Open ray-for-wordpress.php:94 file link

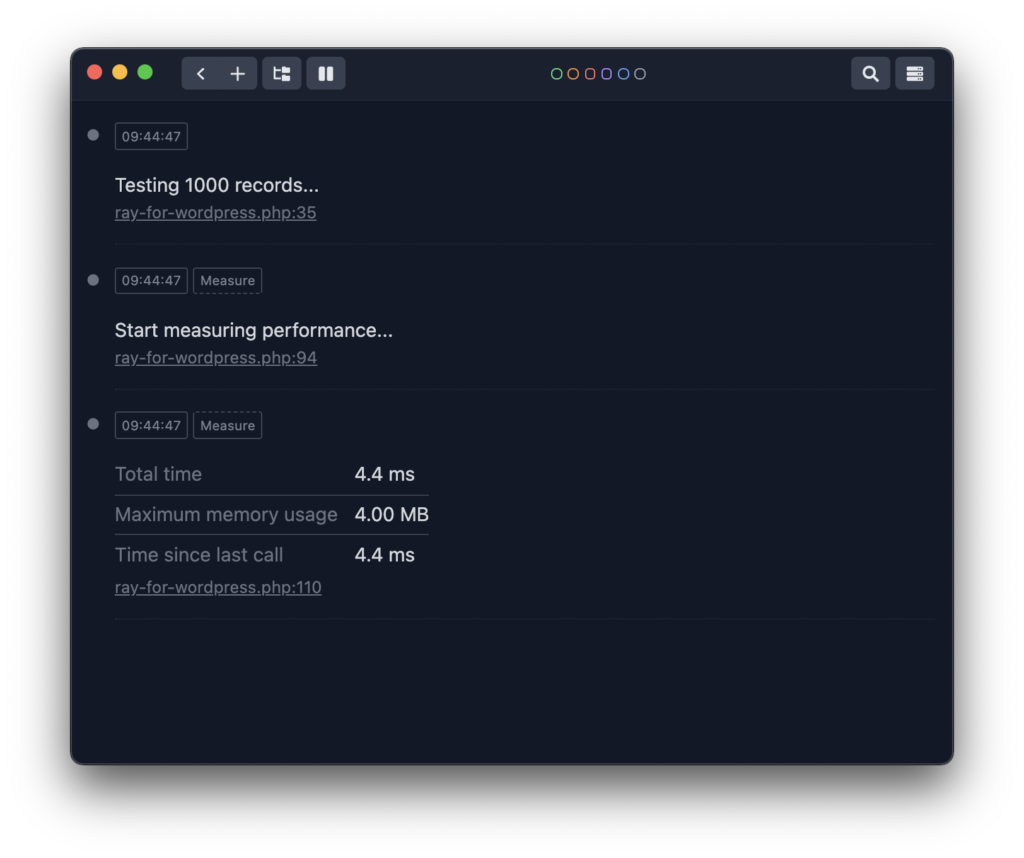[216, 358]
